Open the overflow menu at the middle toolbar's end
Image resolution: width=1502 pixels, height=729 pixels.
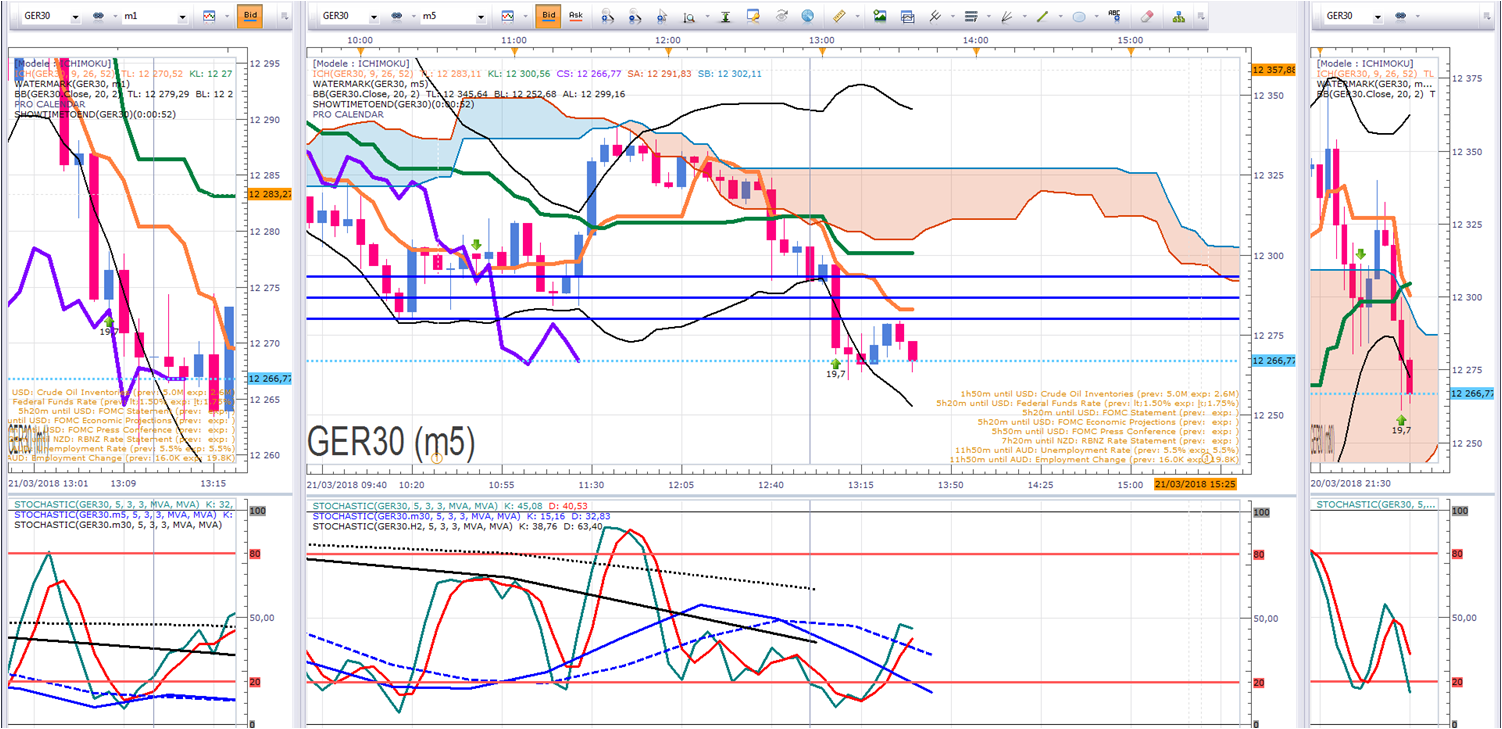pyautogui.click(x=1201, y=18)
